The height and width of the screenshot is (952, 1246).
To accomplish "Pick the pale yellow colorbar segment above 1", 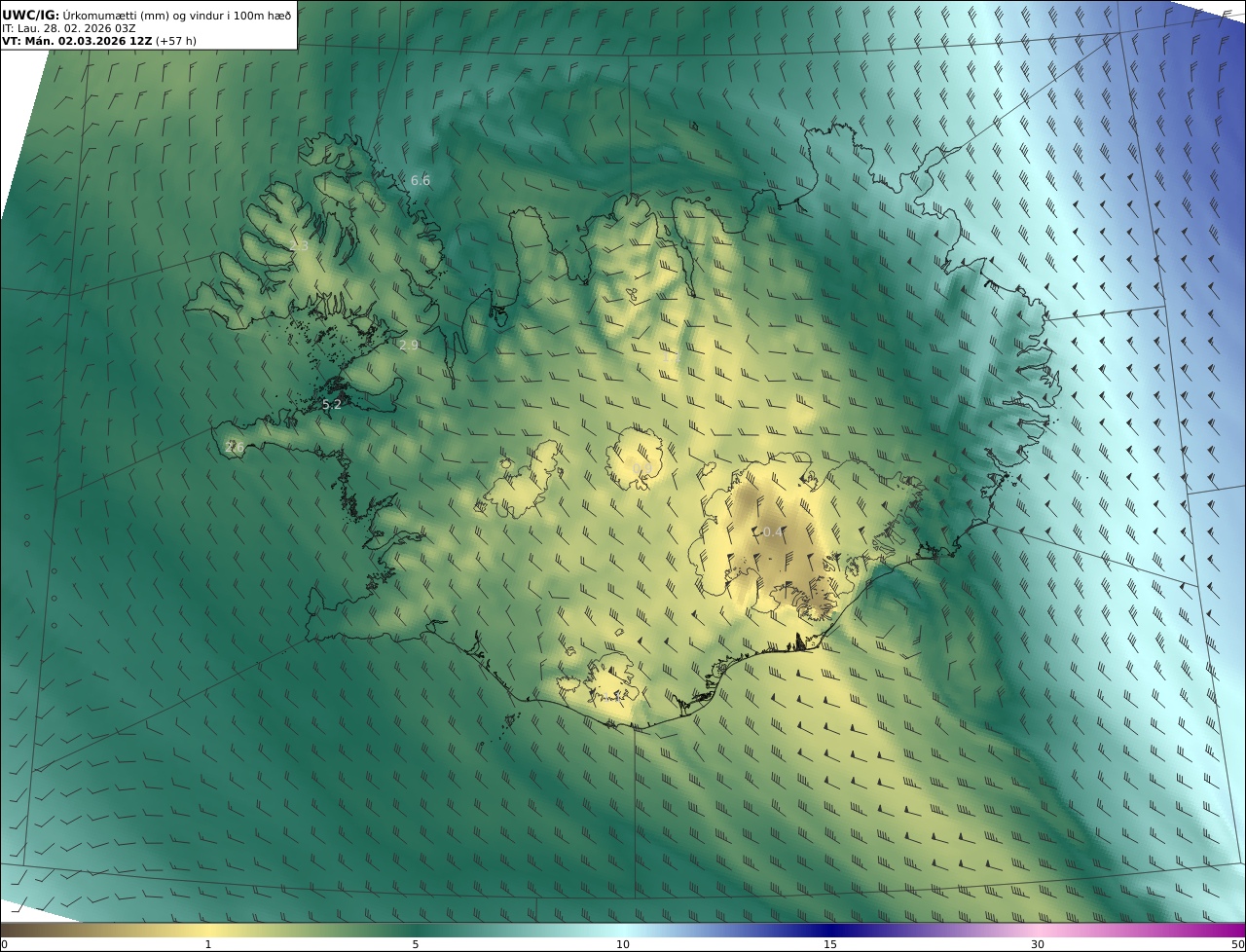I will click(208, 930).
